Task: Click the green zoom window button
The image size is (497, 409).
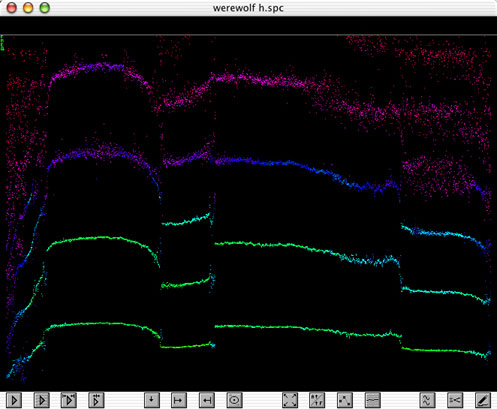Action: [x=45, y=8]
